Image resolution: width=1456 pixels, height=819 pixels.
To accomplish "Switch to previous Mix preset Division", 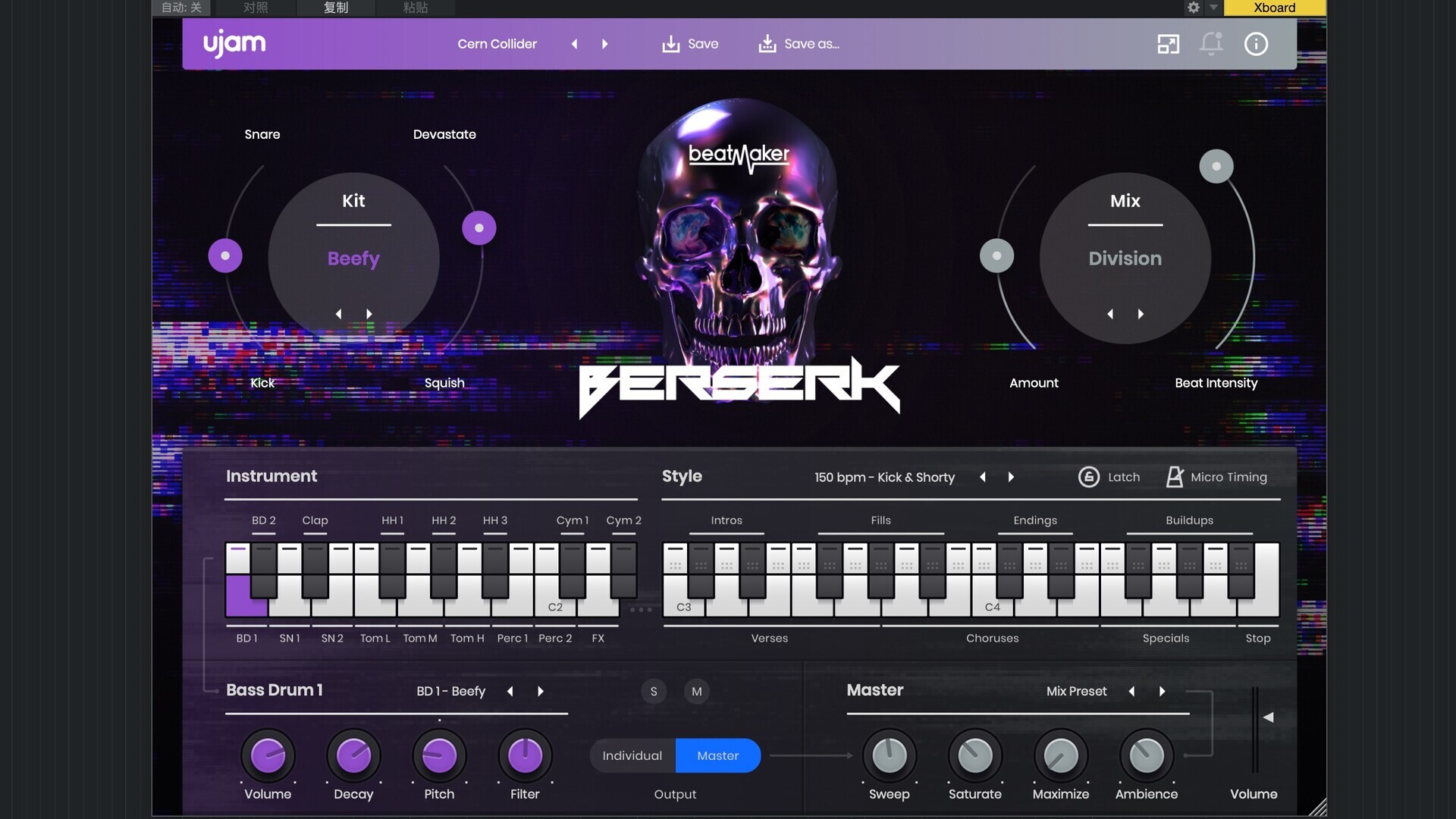I will (1110, 314).
